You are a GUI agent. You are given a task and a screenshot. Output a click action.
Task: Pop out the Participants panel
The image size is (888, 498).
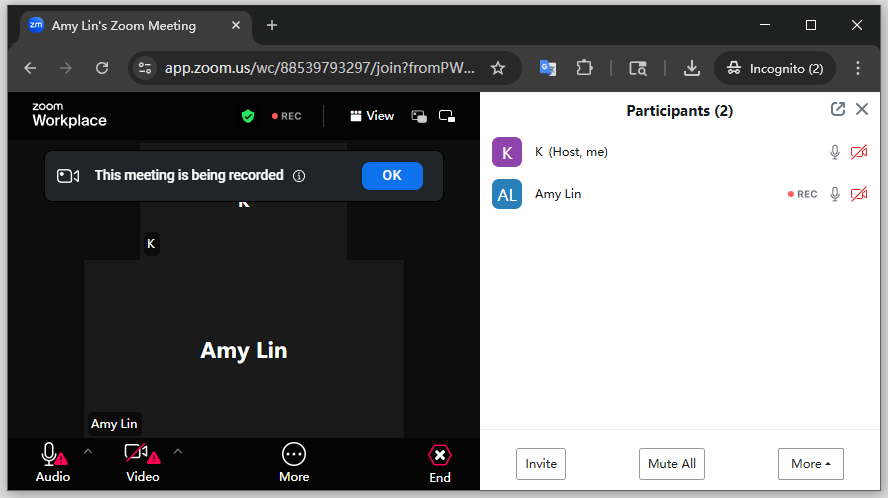pos(838,110)
